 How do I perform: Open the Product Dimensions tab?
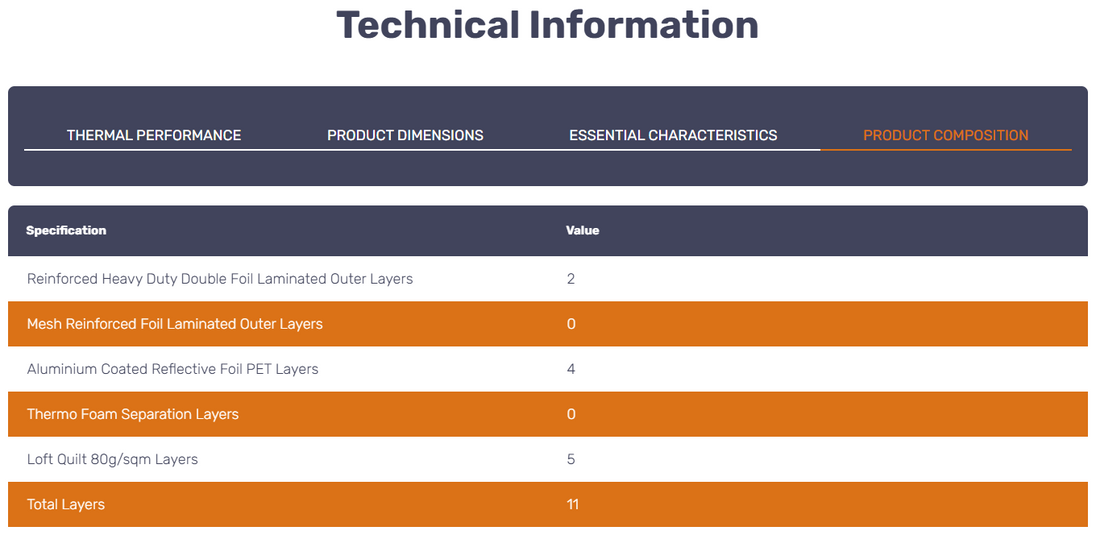[405, 135]
